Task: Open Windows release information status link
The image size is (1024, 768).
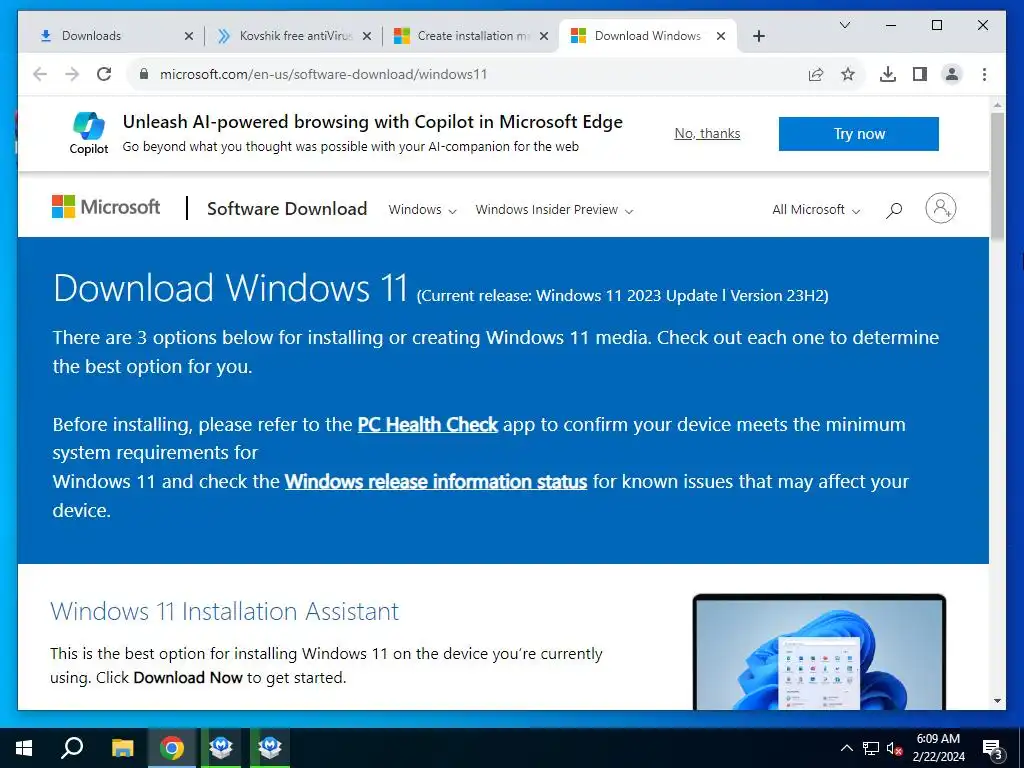Action: 436,481
